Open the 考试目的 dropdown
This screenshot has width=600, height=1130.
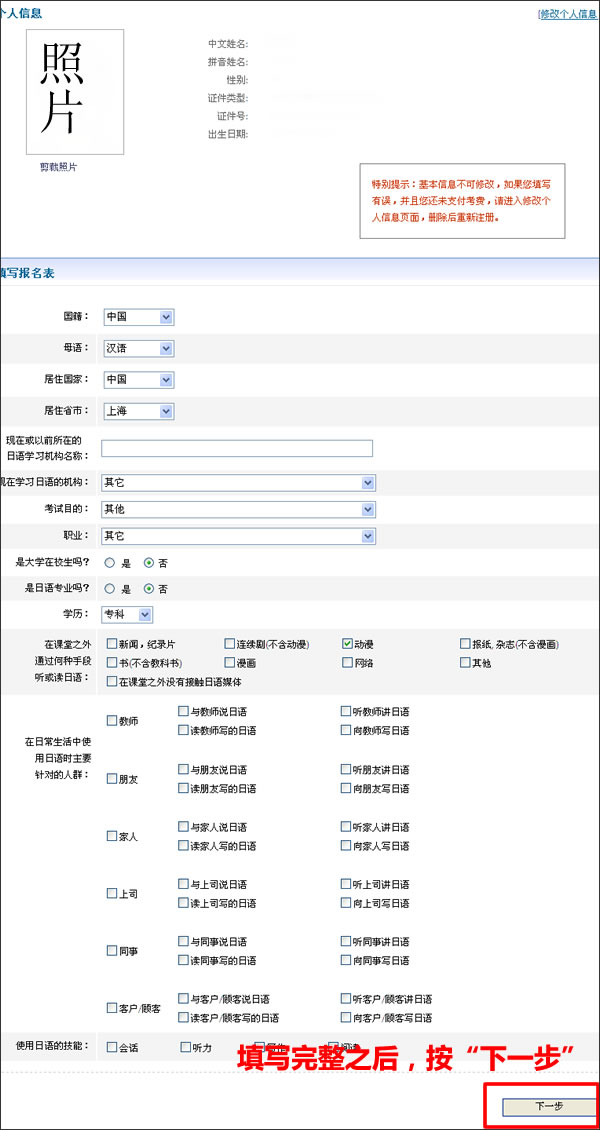pyautogui.click(x=239, y=510)
